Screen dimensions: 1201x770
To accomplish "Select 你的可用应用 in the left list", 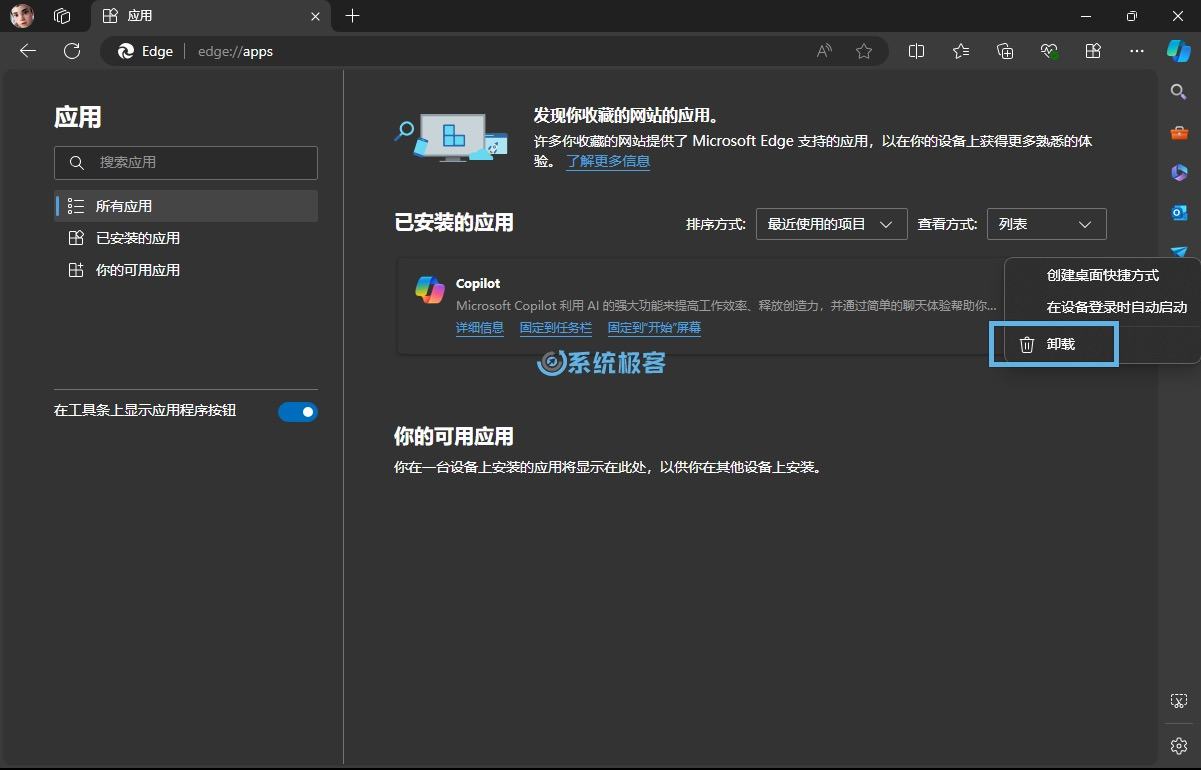I will 186,270.
